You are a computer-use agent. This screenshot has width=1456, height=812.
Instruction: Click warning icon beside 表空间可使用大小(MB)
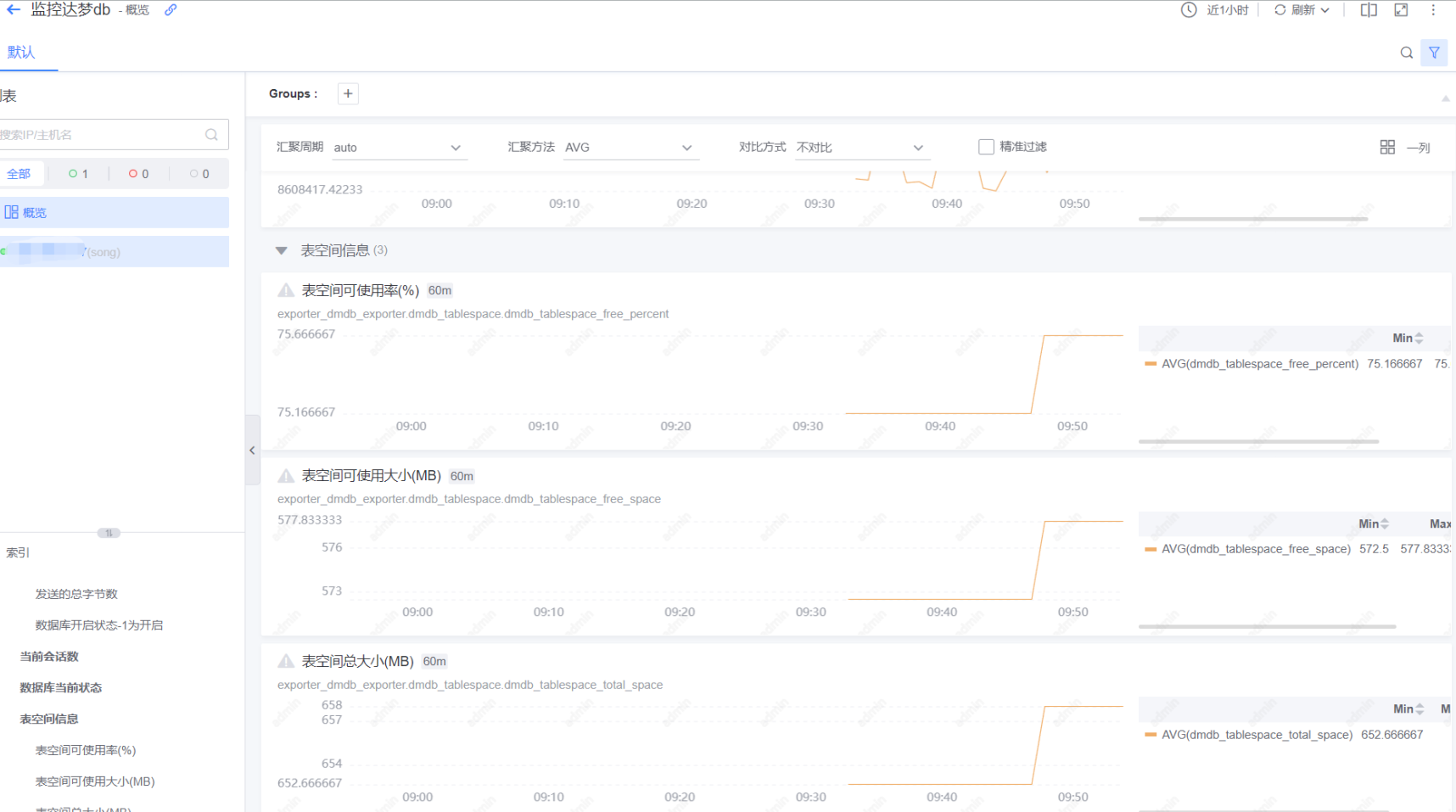tap(286, 476)
